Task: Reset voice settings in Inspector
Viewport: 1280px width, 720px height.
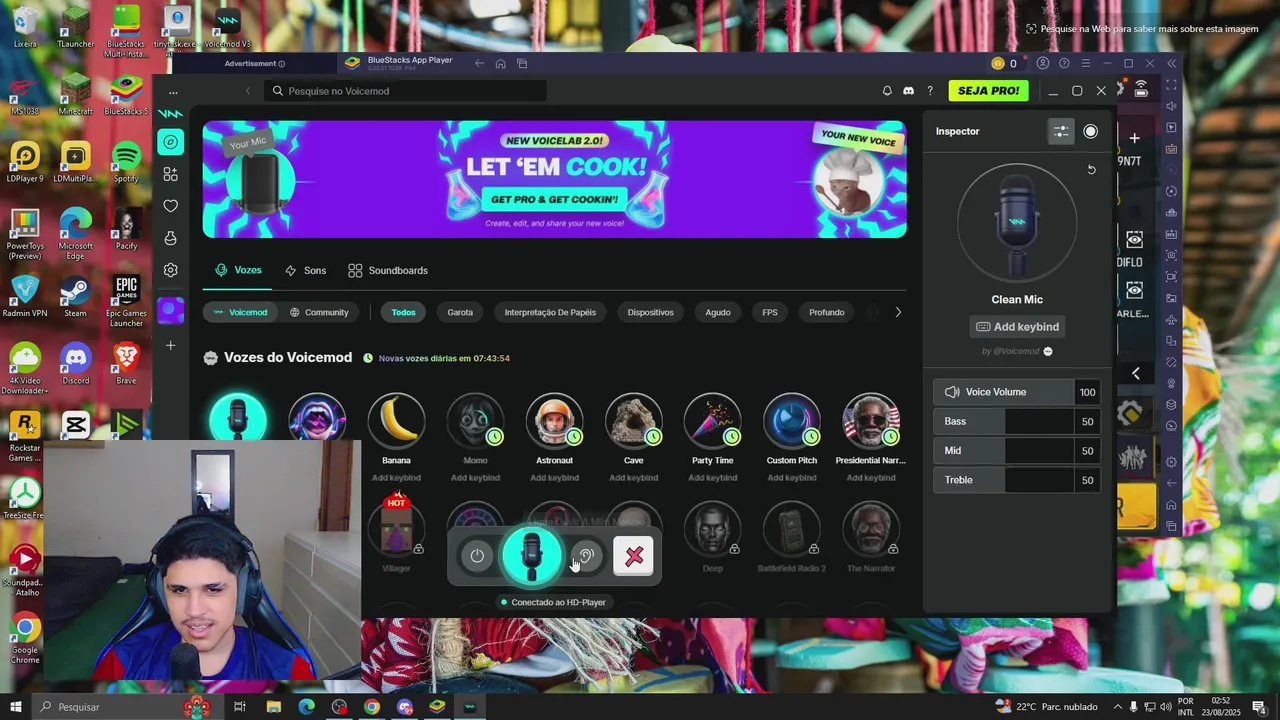Action: [x=1091, y=170]
